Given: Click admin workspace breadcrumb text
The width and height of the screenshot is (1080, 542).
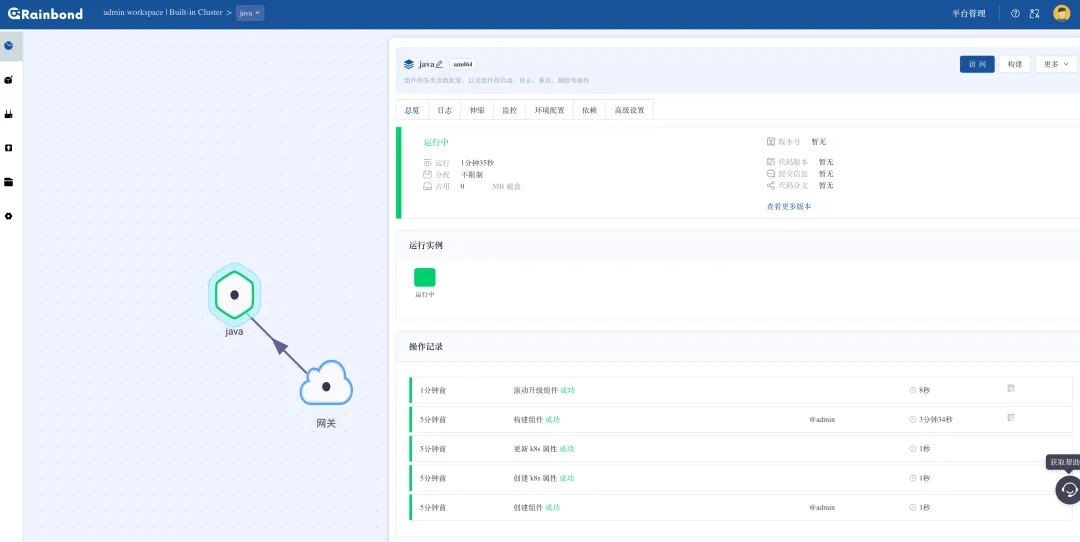Looking at the screenshot, I should click(x=133, y=13).
